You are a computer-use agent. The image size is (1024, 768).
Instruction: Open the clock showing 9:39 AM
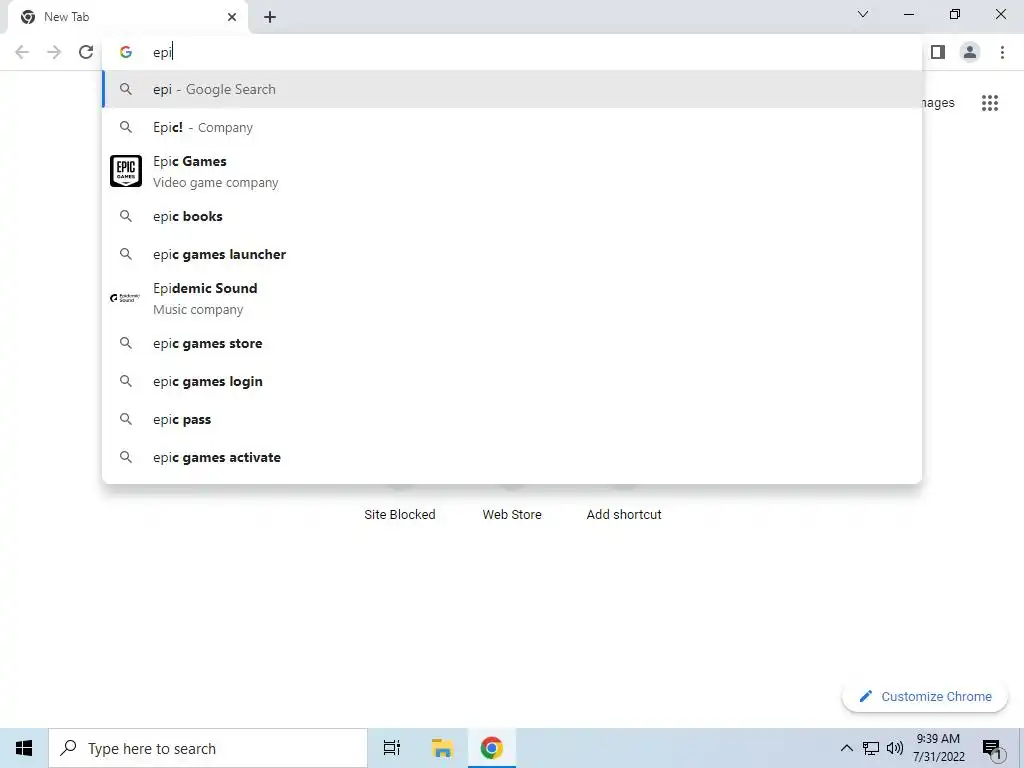click(938, 748)
